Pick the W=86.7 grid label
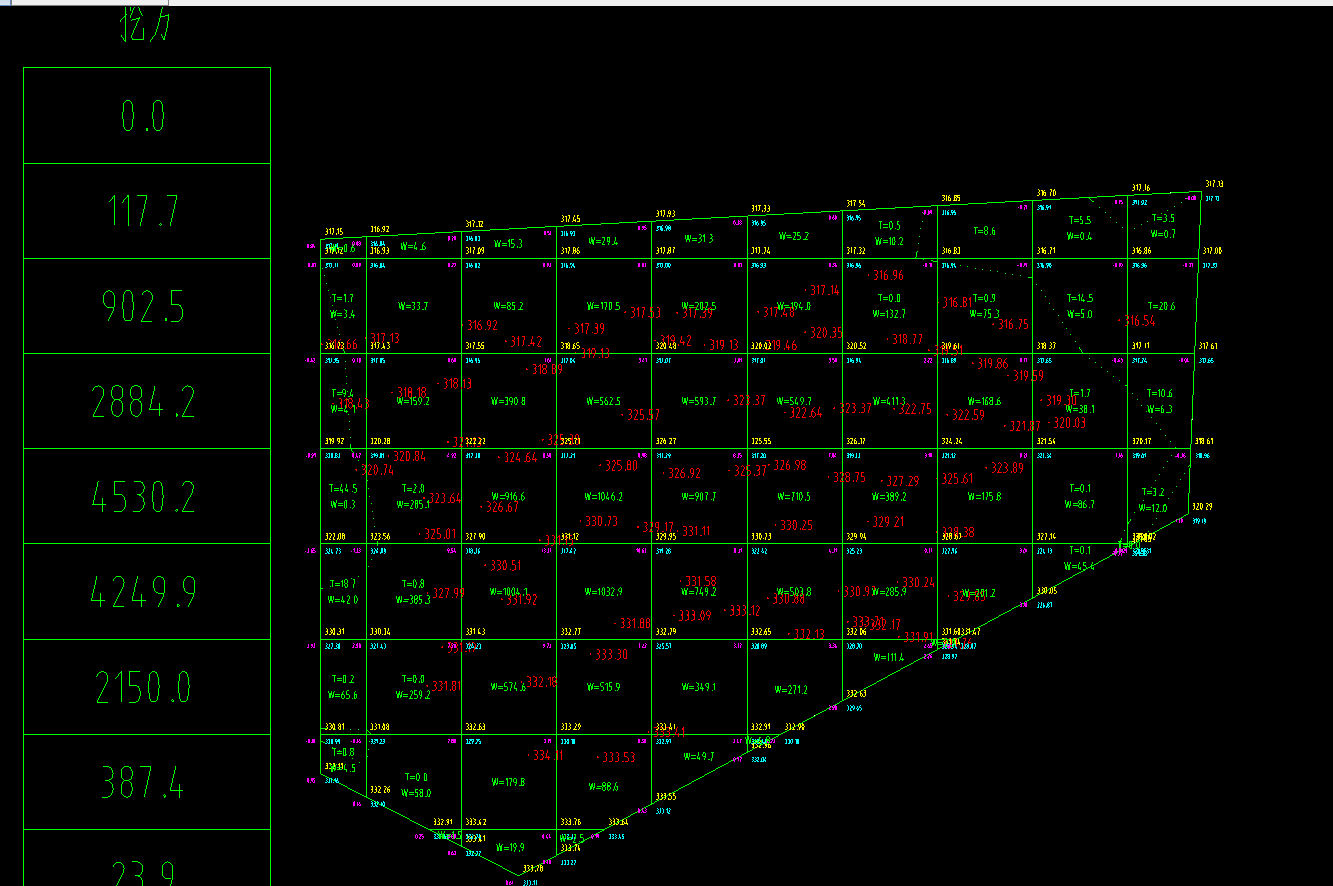This screenshot has height=886, width=1333. [1079, 505]
